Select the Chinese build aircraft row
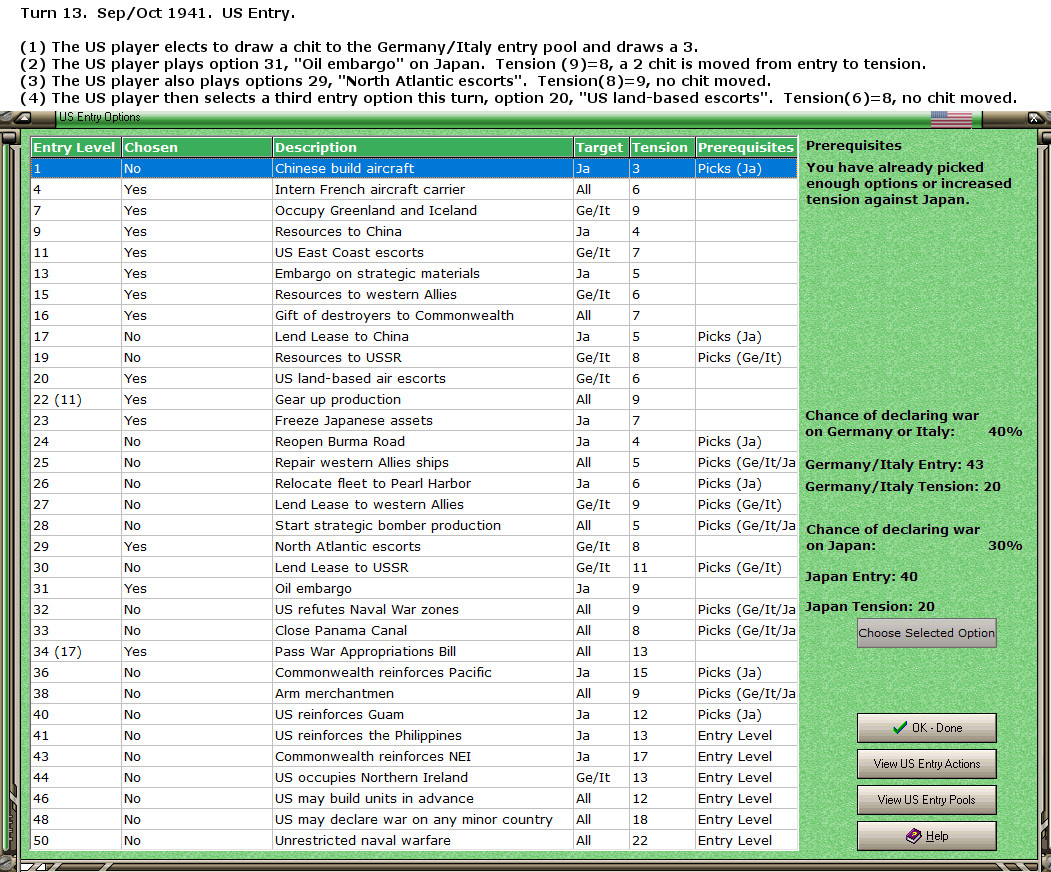Screen dimensions: 1051x872 click(x=414, y=168)
